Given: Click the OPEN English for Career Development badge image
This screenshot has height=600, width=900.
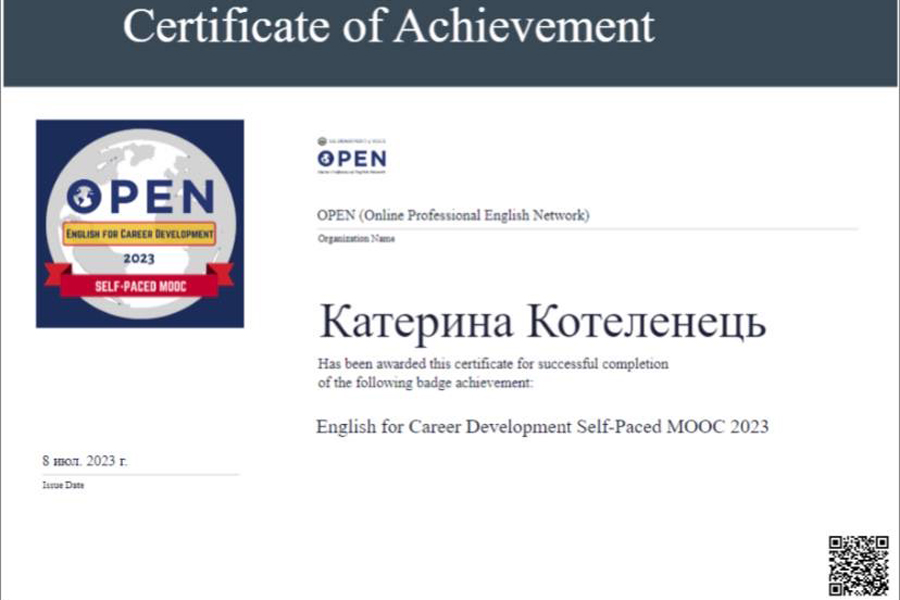Looking at the screenshot, I should (140, 224).
